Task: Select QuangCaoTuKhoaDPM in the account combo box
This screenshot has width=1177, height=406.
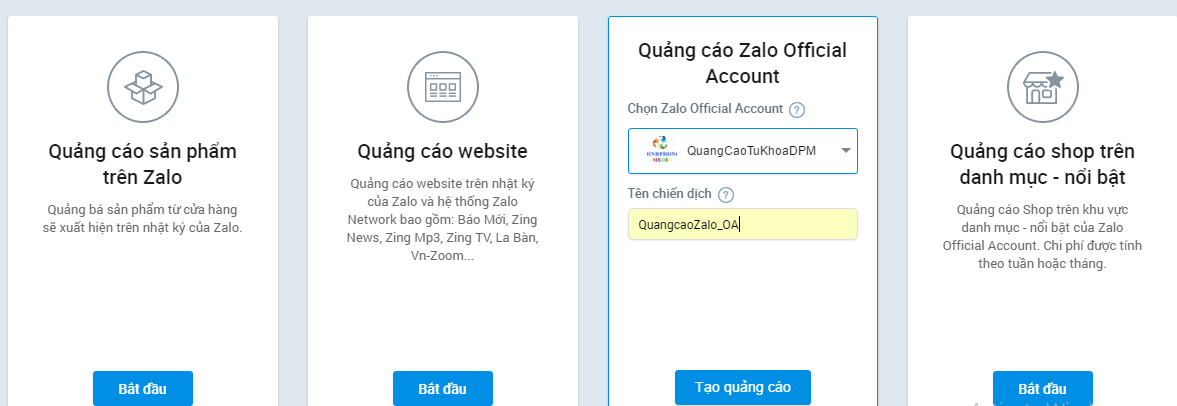Action: coord(743,151)
